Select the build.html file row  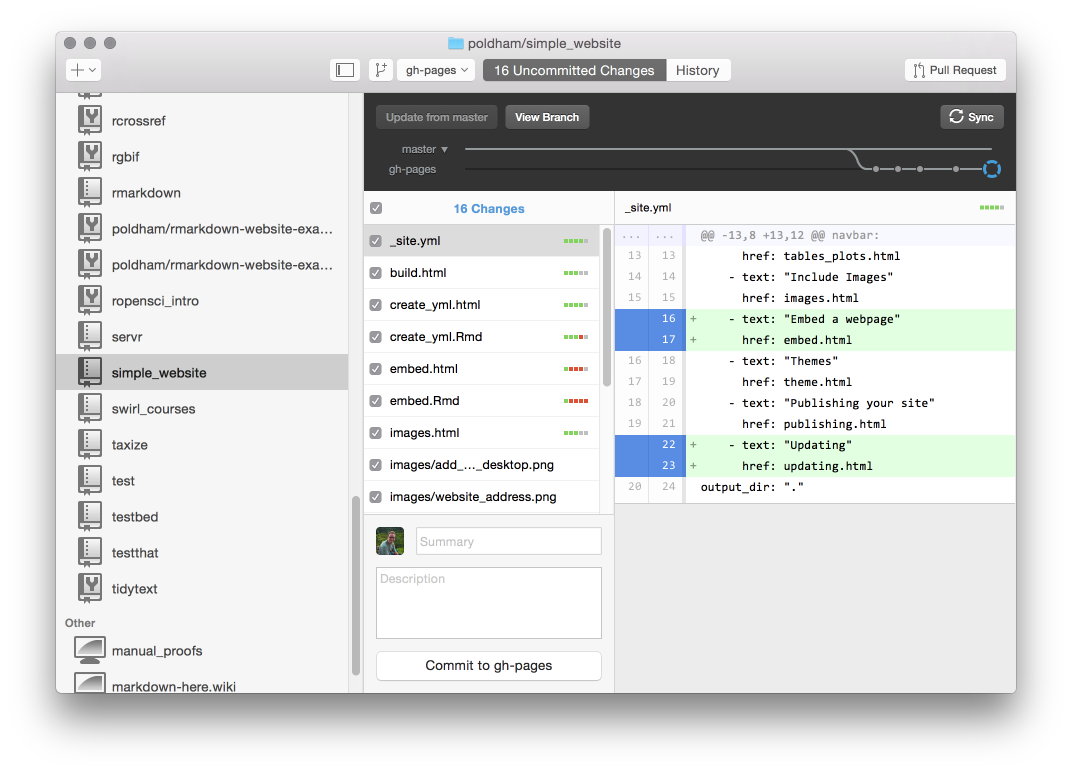pyautogui.click(x=482, y=273)
